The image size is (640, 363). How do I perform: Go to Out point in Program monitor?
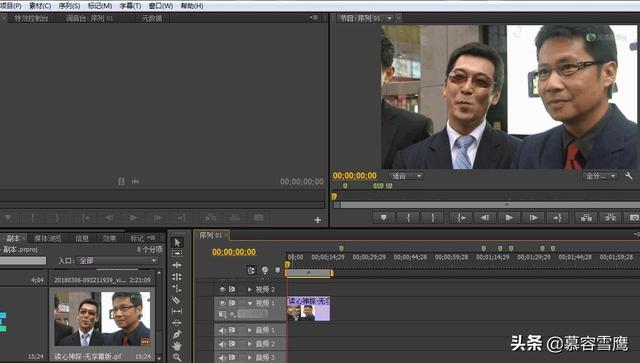pos(558,218)
